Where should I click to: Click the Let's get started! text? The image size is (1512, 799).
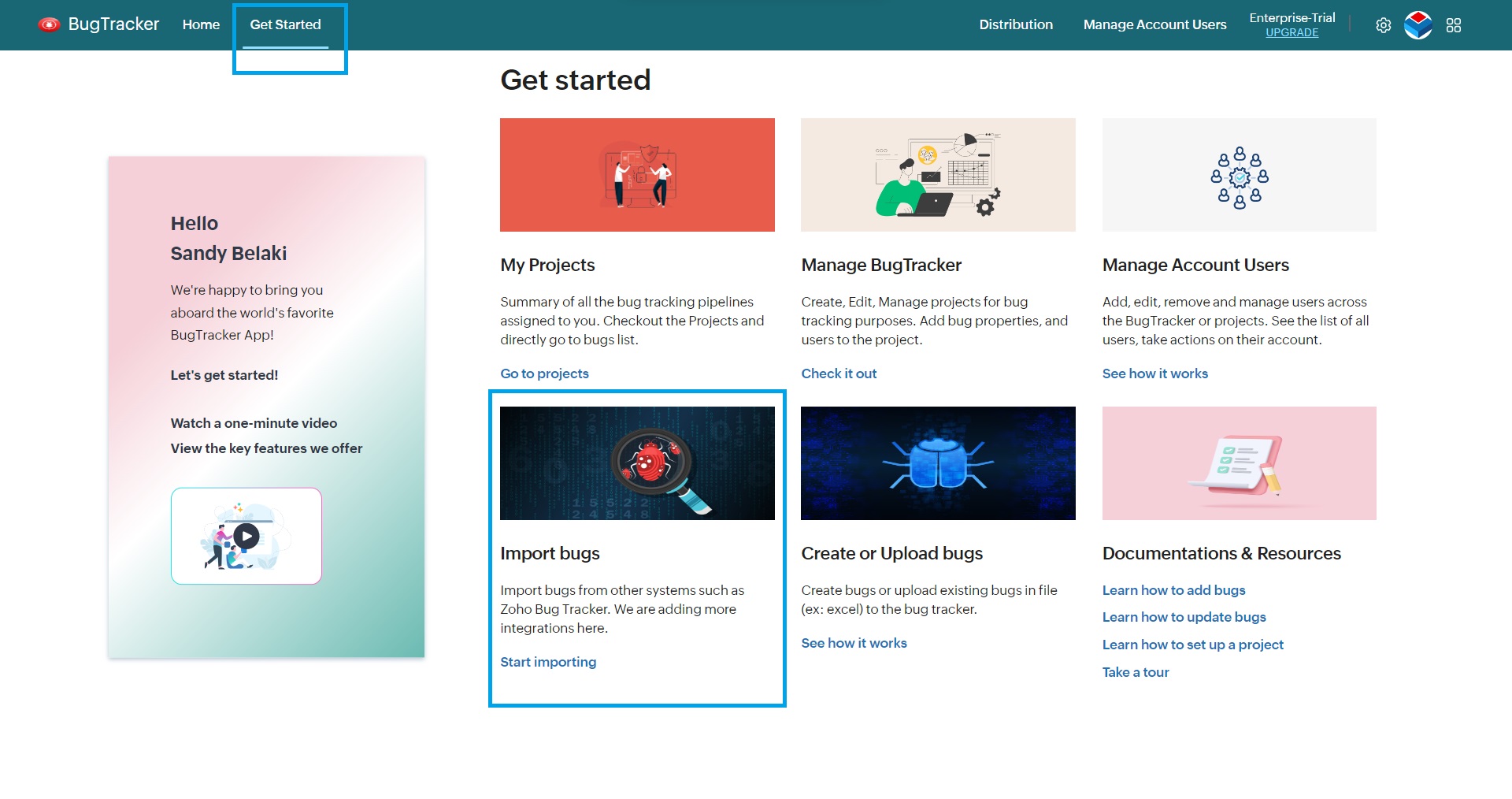224,375
